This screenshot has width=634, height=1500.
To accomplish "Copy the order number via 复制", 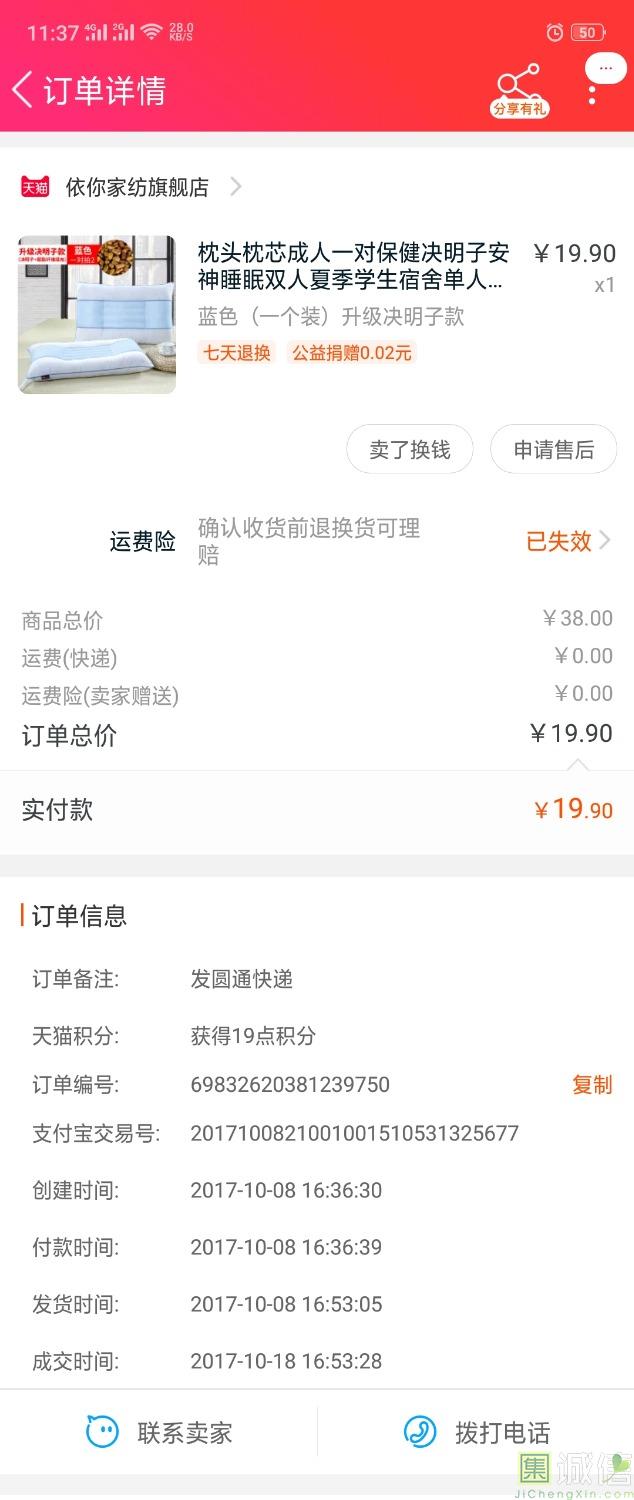I will click(x=592, y=1085).
